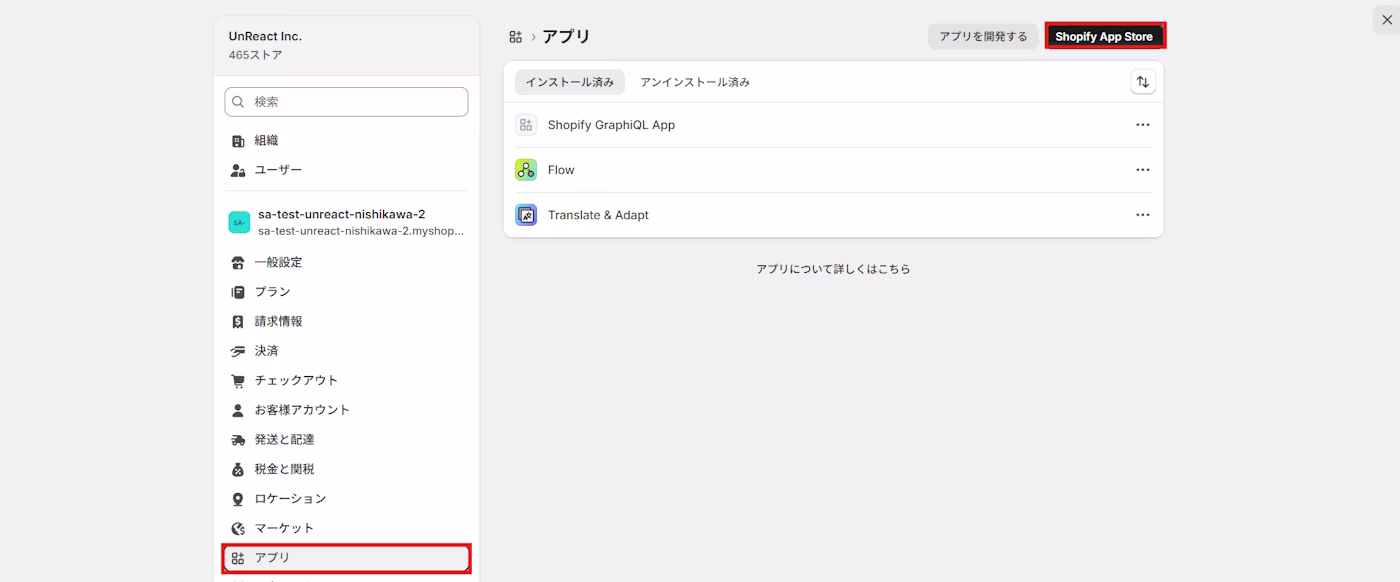Click the organization building icon in sidebar
Screen dimensions: 1400x582
click(x=238, y=141)
